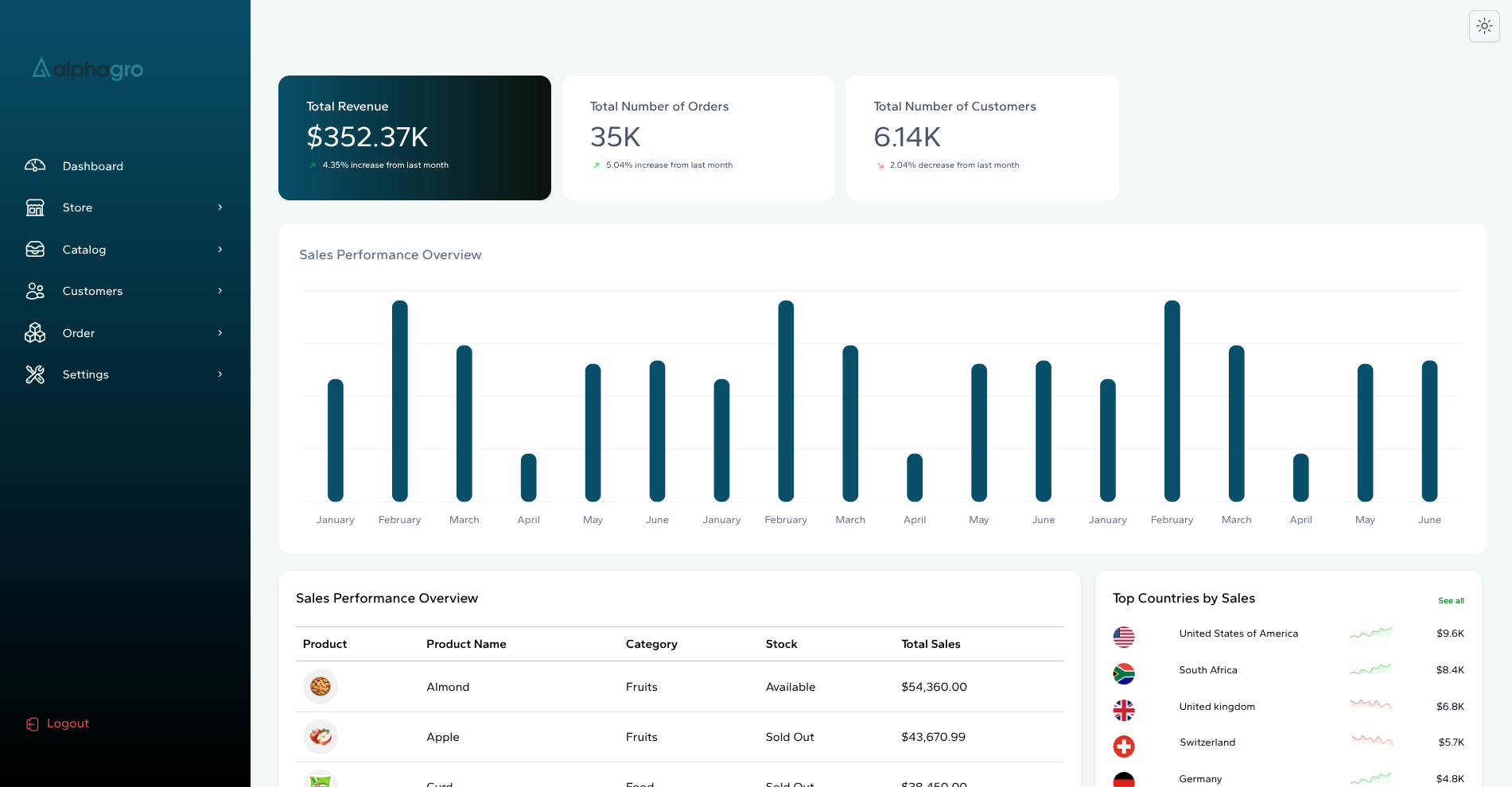Open the Order menu item
The width and height of the screenshot is (1512, 787).
click(x=79, y=333)
